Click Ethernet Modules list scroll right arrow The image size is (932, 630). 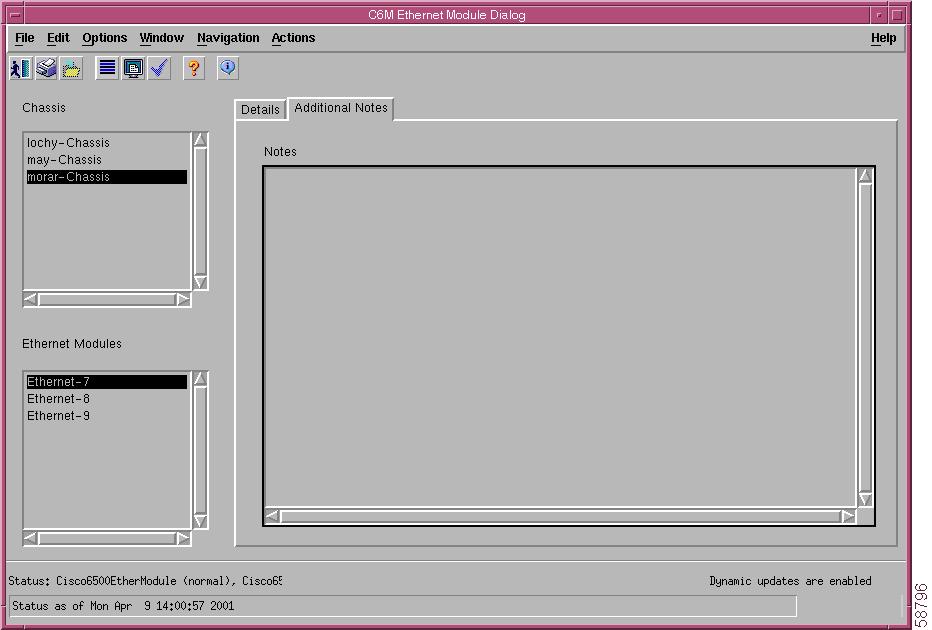coord(183,538)
